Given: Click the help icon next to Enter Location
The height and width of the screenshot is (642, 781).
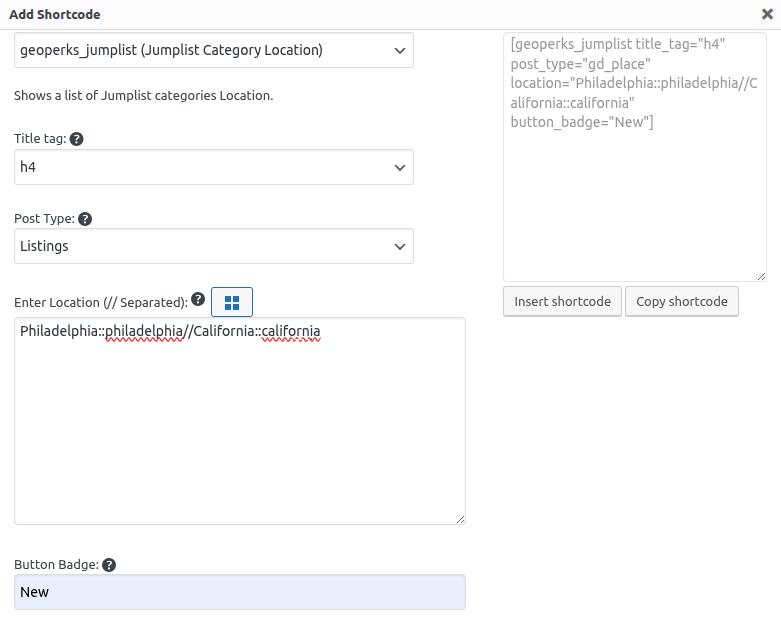Looking at the screenshot, I should (x=198, y=299).
